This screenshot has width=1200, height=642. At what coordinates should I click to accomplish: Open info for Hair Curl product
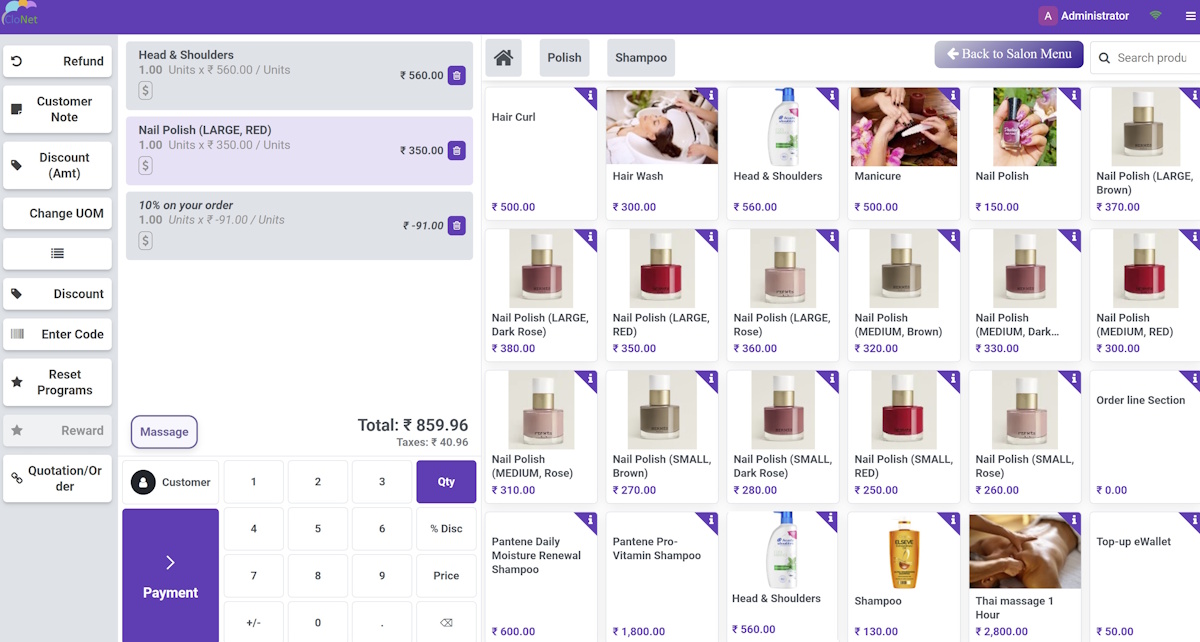click(589, 96)
